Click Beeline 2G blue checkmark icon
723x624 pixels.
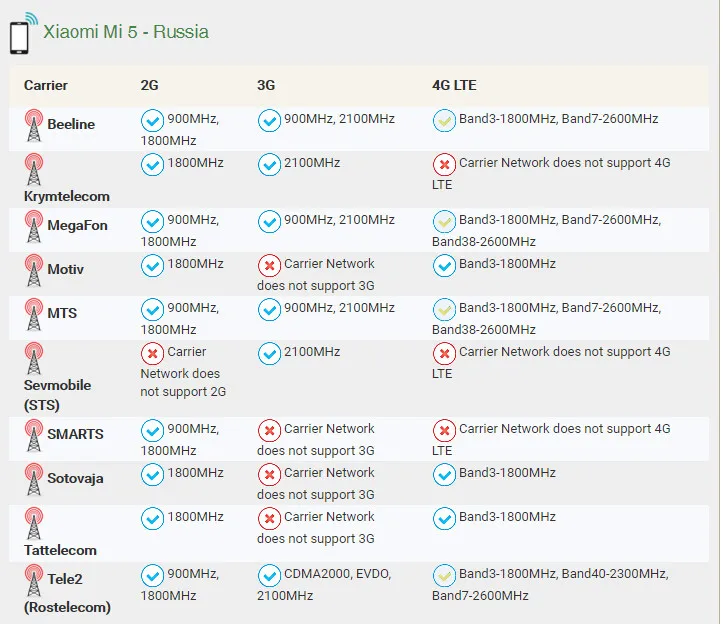[152, 121]
